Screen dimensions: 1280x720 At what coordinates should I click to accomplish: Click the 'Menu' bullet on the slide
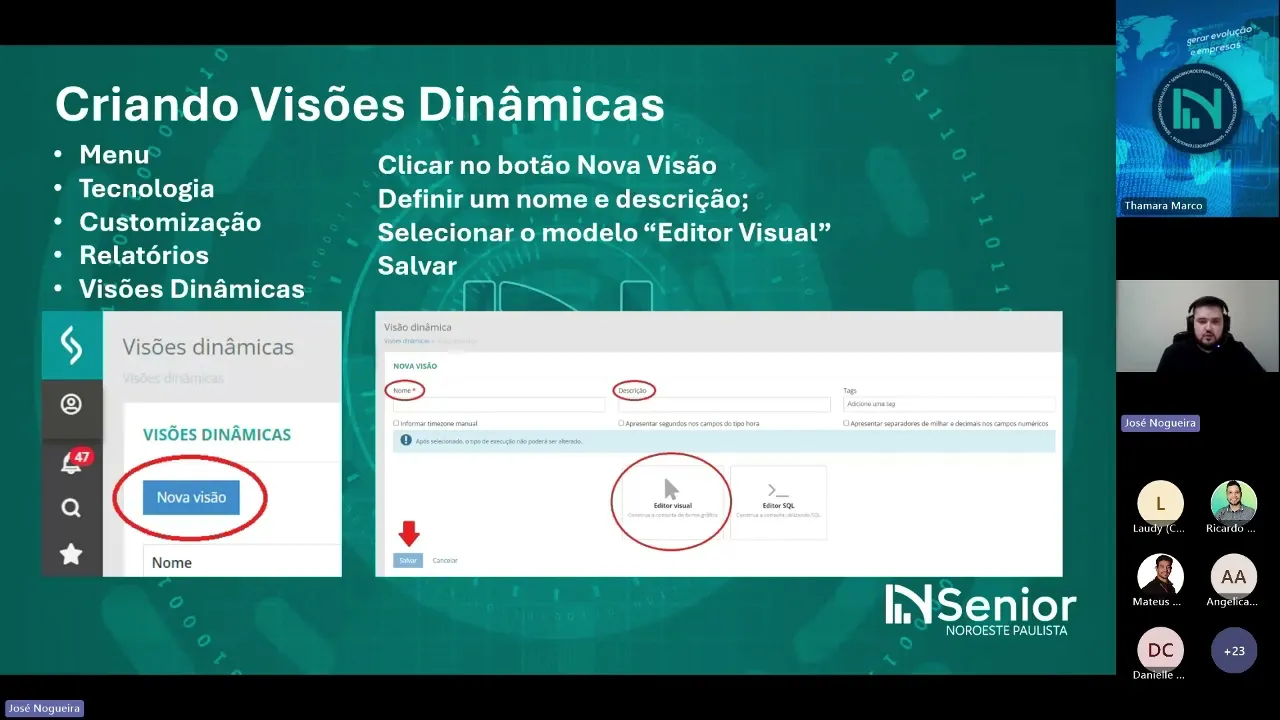pyautogui.click(x=114, y=154)
